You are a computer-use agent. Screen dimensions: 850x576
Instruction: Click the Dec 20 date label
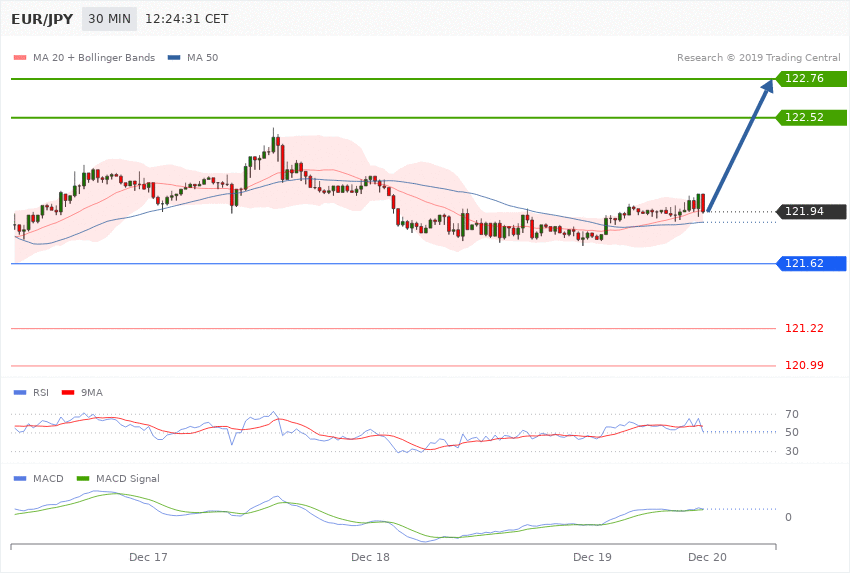[x=707, y=558]
